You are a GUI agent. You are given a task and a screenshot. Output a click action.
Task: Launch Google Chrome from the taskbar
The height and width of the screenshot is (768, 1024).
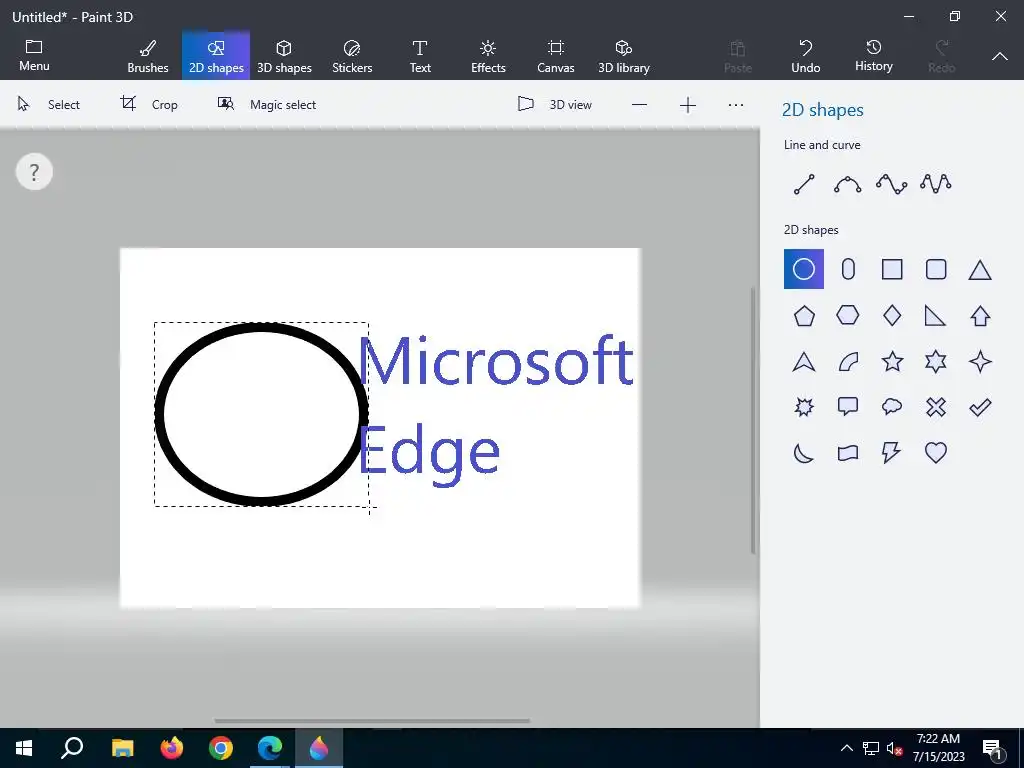221,748
